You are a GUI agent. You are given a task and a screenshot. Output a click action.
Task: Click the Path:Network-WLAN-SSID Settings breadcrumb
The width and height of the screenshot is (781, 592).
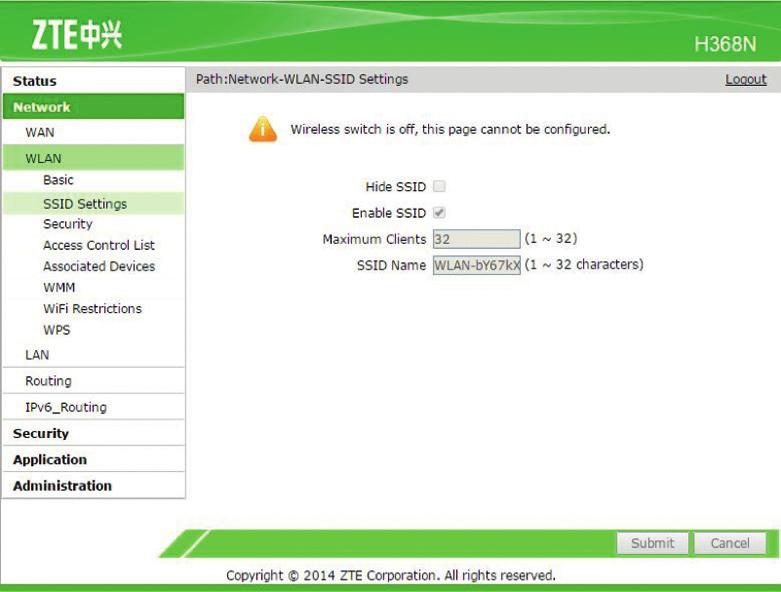302,79
